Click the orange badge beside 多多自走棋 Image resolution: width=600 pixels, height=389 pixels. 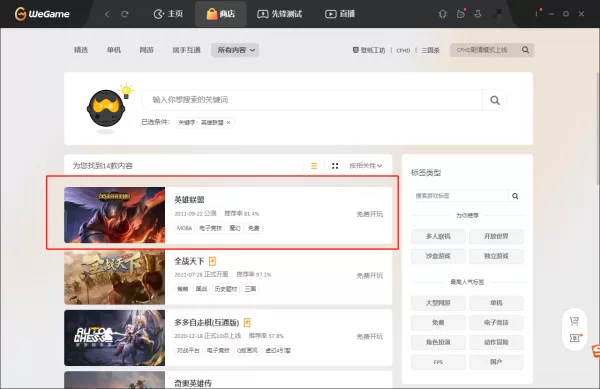pyautogui.click(x=247, y=323)
